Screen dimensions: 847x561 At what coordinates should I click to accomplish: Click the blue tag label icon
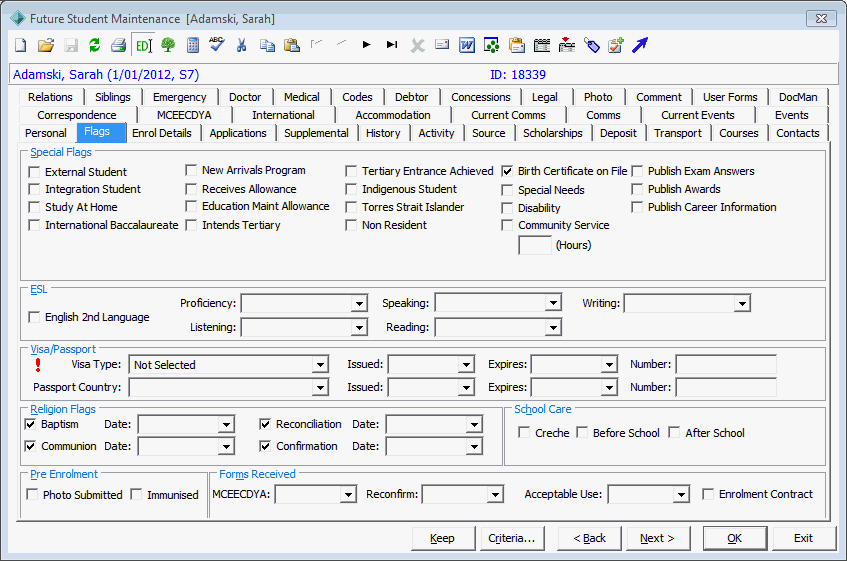pos(591,45)
